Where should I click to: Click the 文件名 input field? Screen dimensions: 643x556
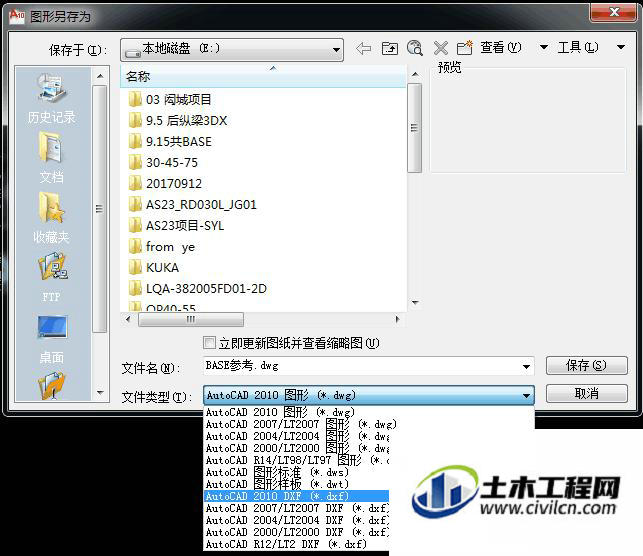point(363,366)
